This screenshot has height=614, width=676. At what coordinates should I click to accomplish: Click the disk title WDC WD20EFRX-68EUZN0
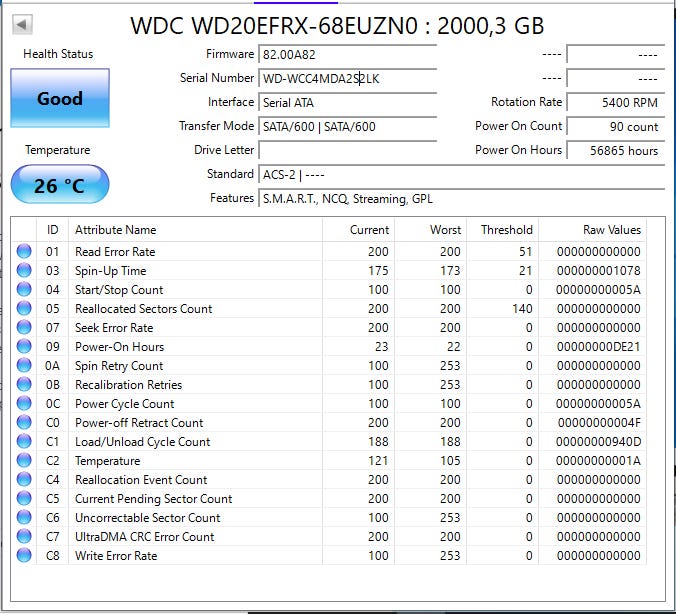[274, 26]
